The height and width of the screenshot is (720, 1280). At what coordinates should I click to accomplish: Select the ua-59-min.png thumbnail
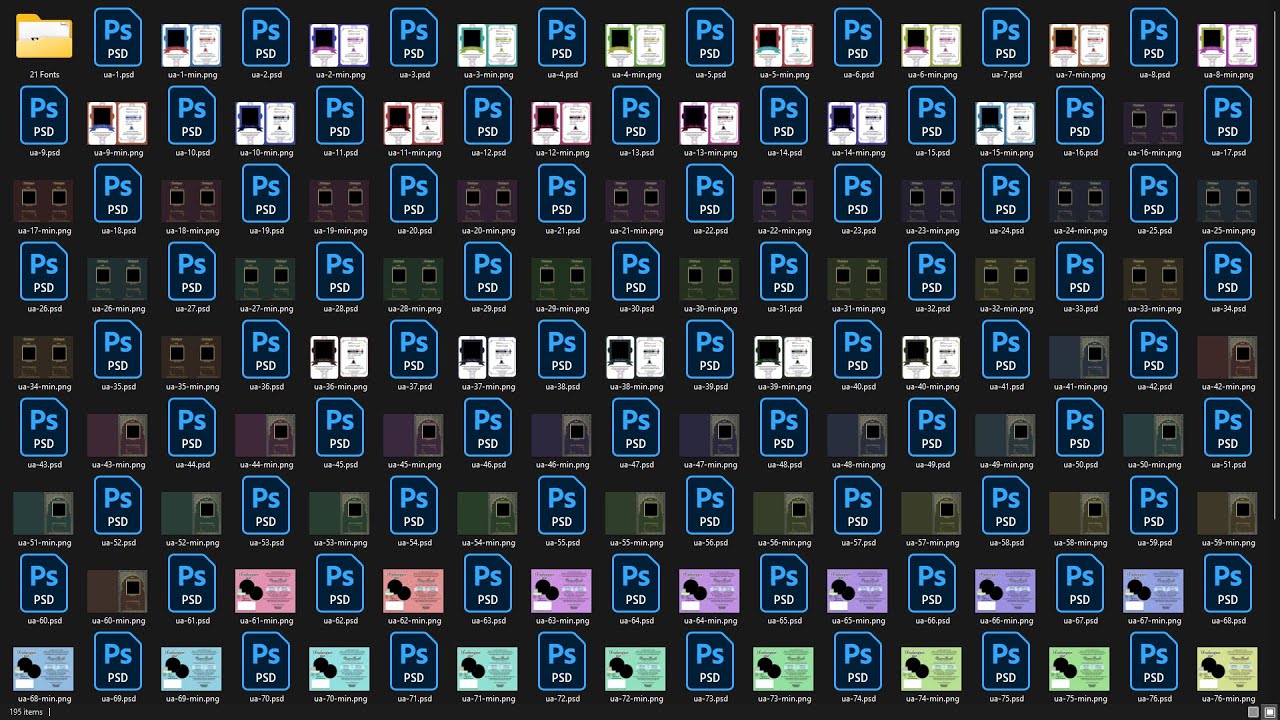1228,514
